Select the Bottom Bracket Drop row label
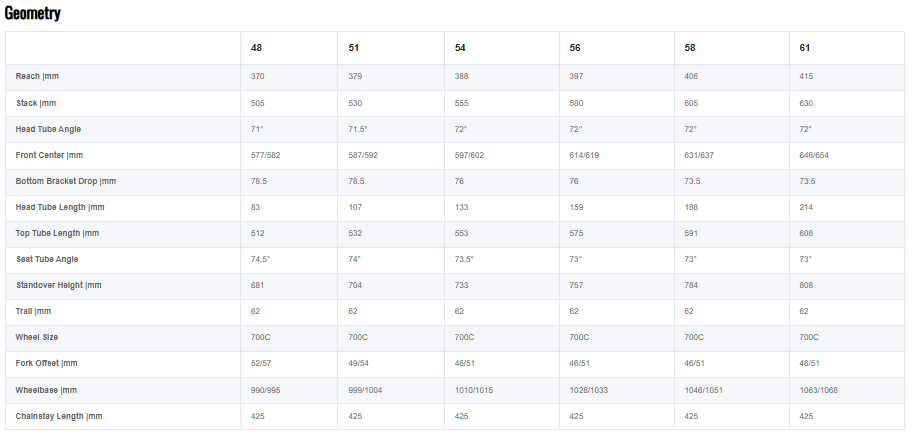 tap(66, 181)
